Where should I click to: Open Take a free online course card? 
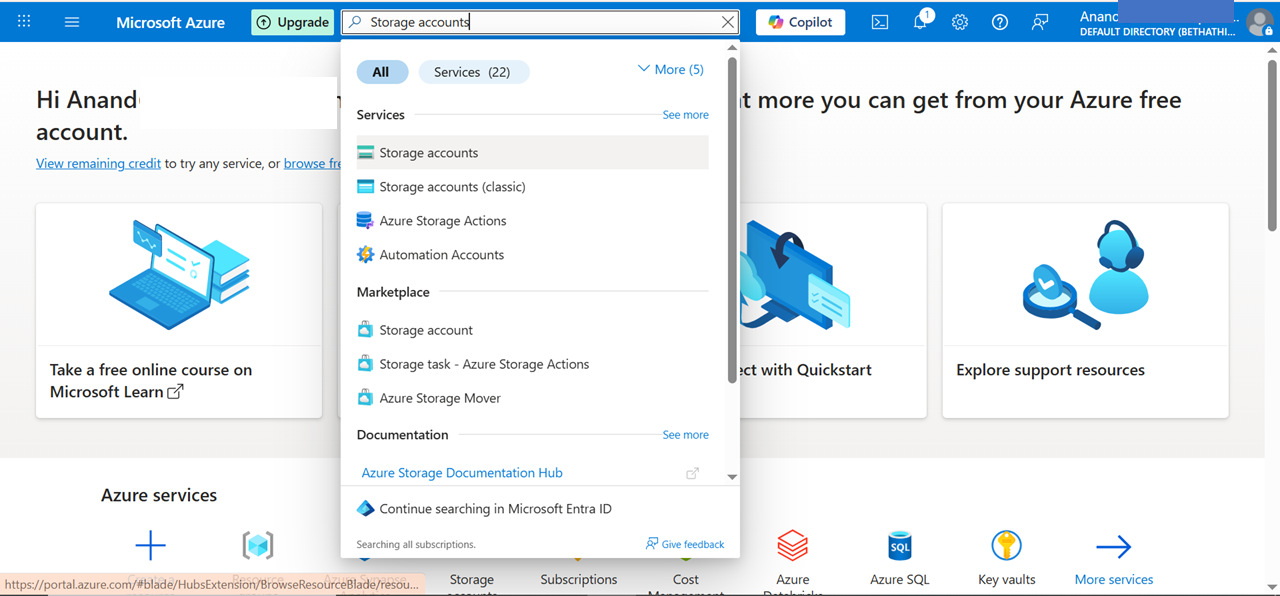coord(179,311)
